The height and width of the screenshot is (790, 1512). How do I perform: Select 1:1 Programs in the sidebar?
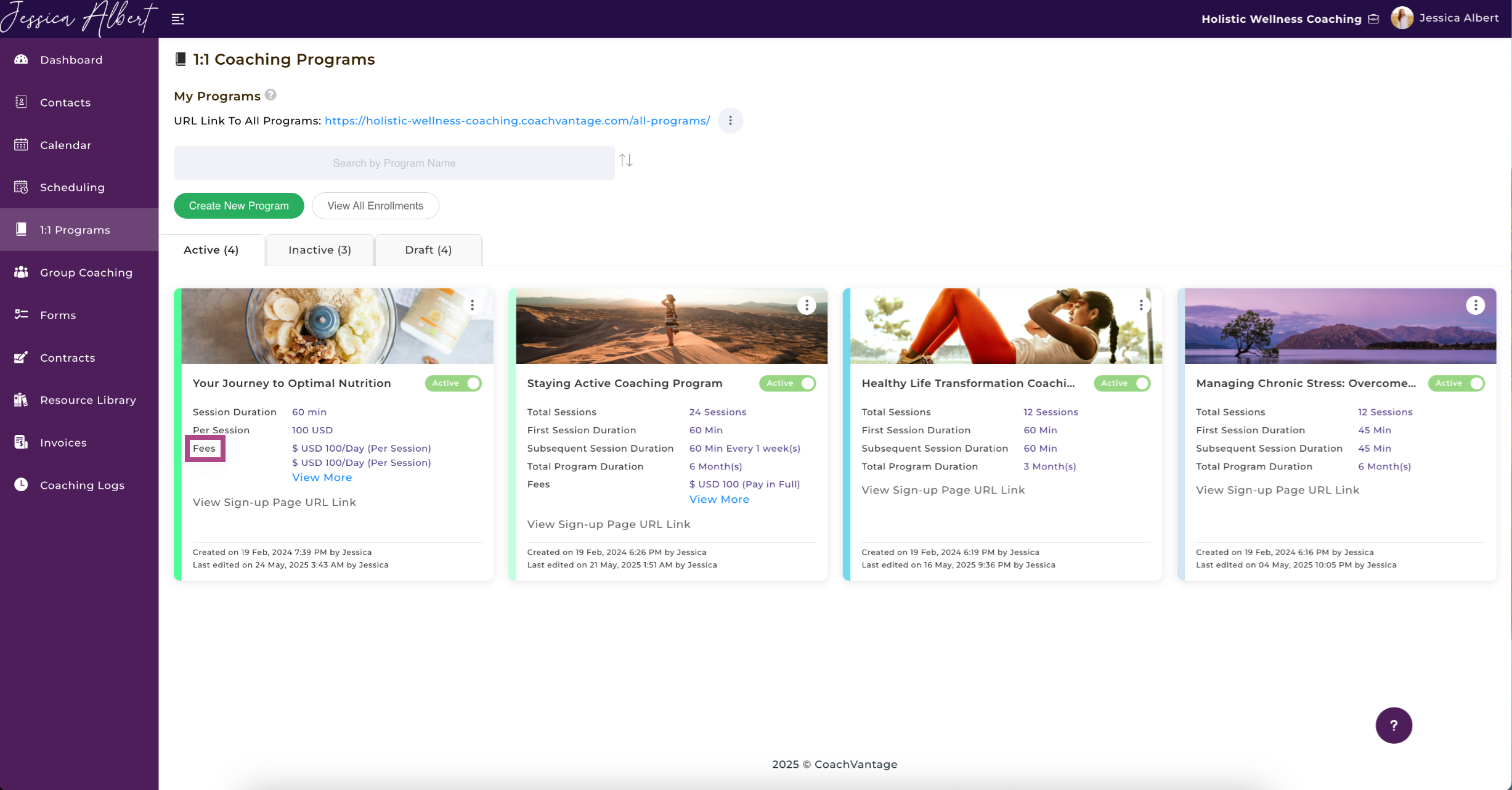pos(79,230)
